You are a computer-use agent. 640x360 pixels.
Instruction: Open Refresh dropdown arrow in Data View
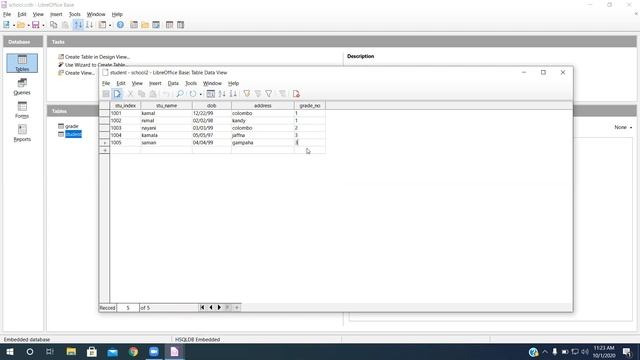(x=200, y=94)
